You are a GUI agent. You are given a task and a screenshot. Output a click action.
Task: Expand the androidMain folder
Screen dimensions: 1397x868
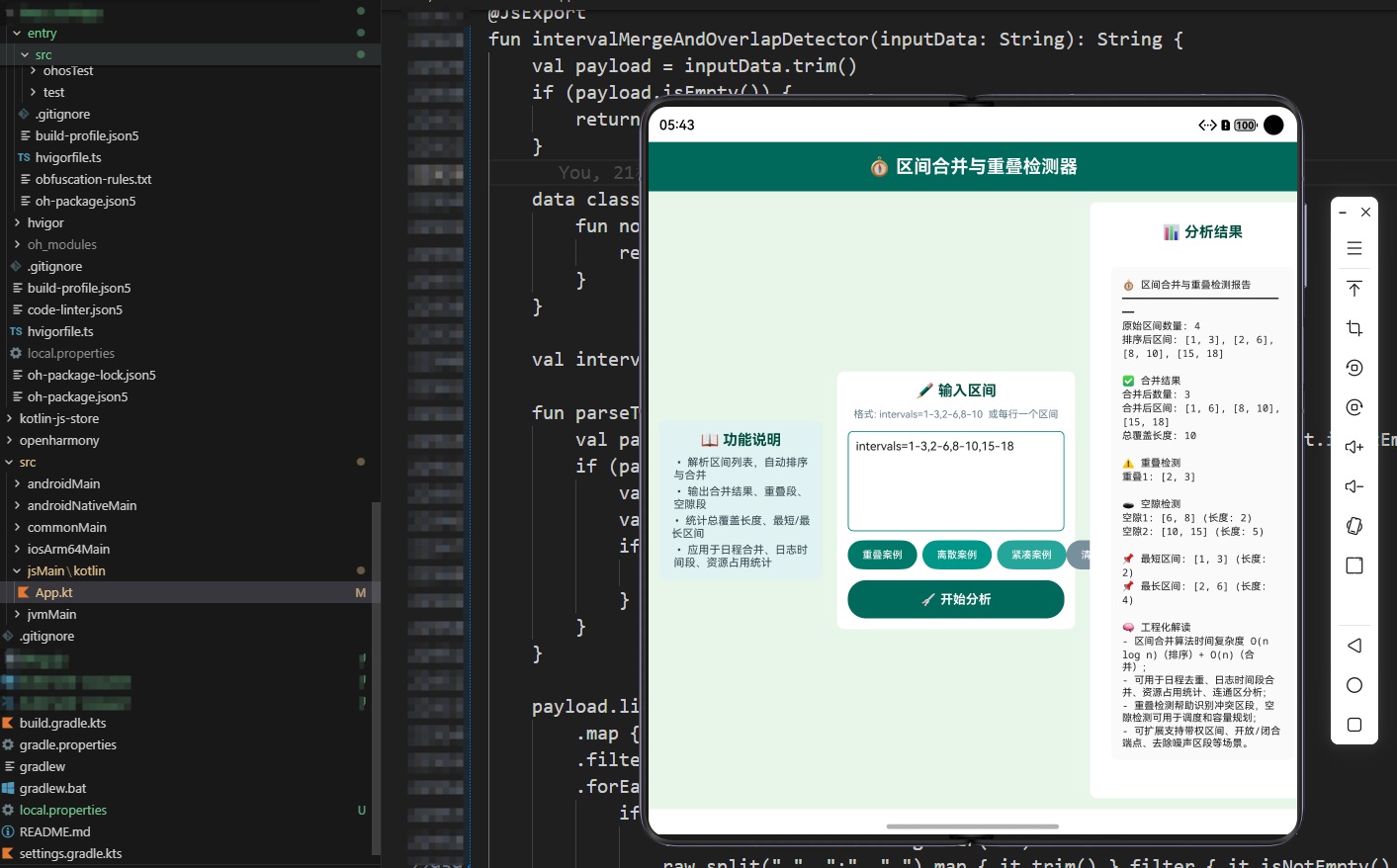pyautogui.click(x=17, y=483)
